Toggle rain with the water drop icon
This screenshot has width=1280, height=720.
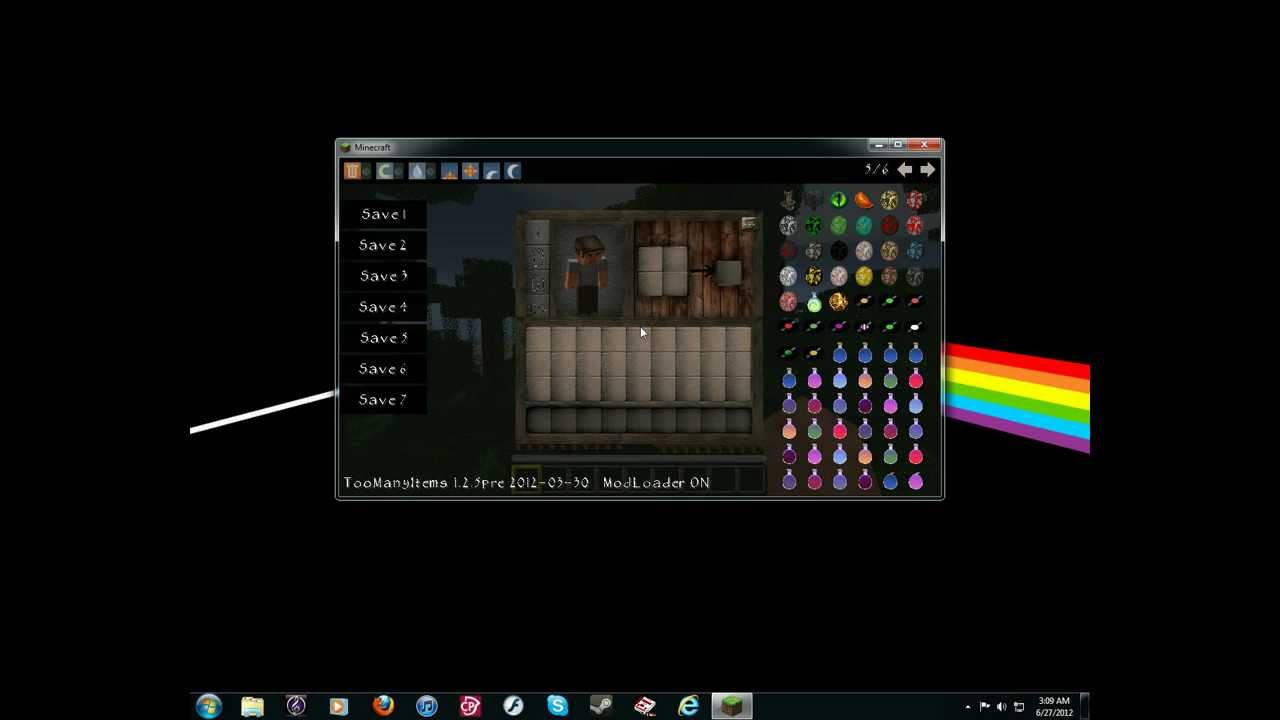click(417, 171)
